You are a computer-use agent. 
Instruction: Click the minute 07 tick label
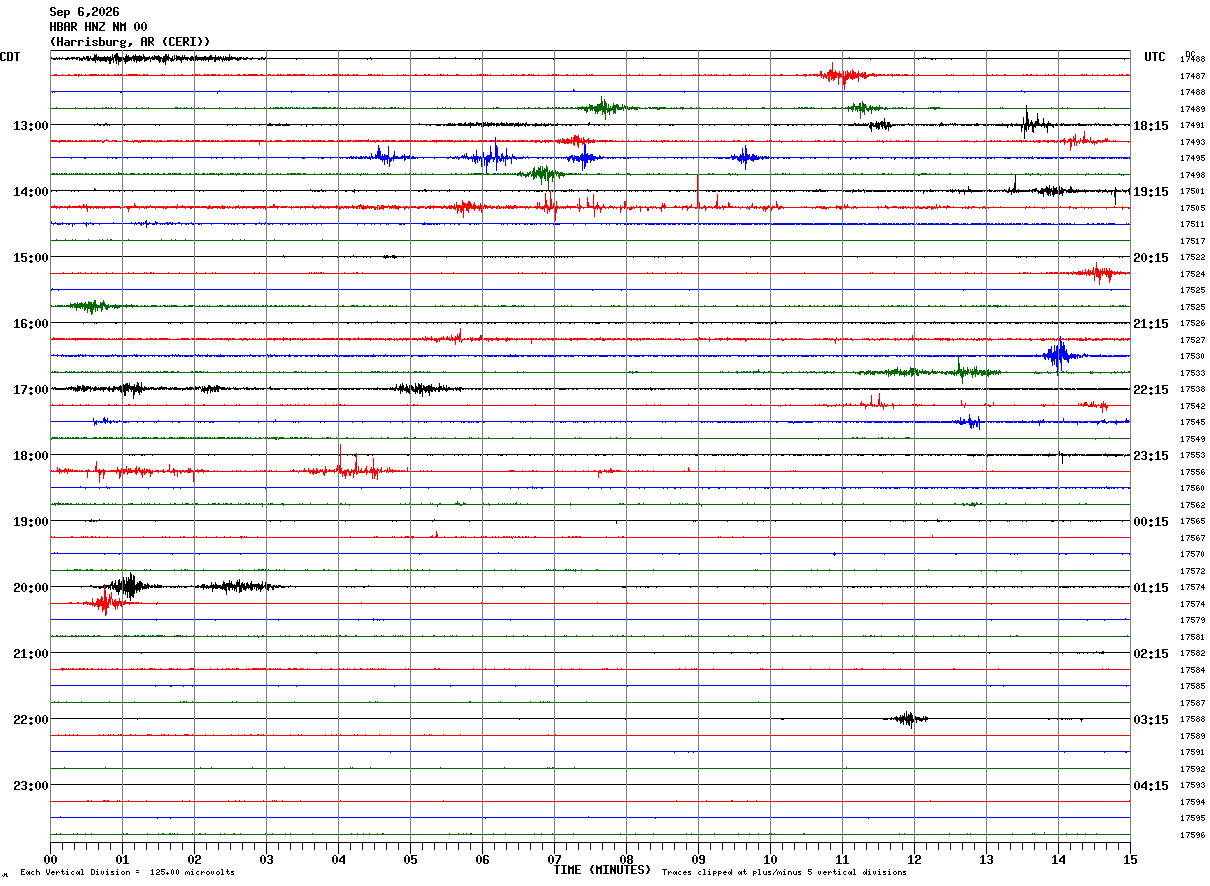click(554, 859)
